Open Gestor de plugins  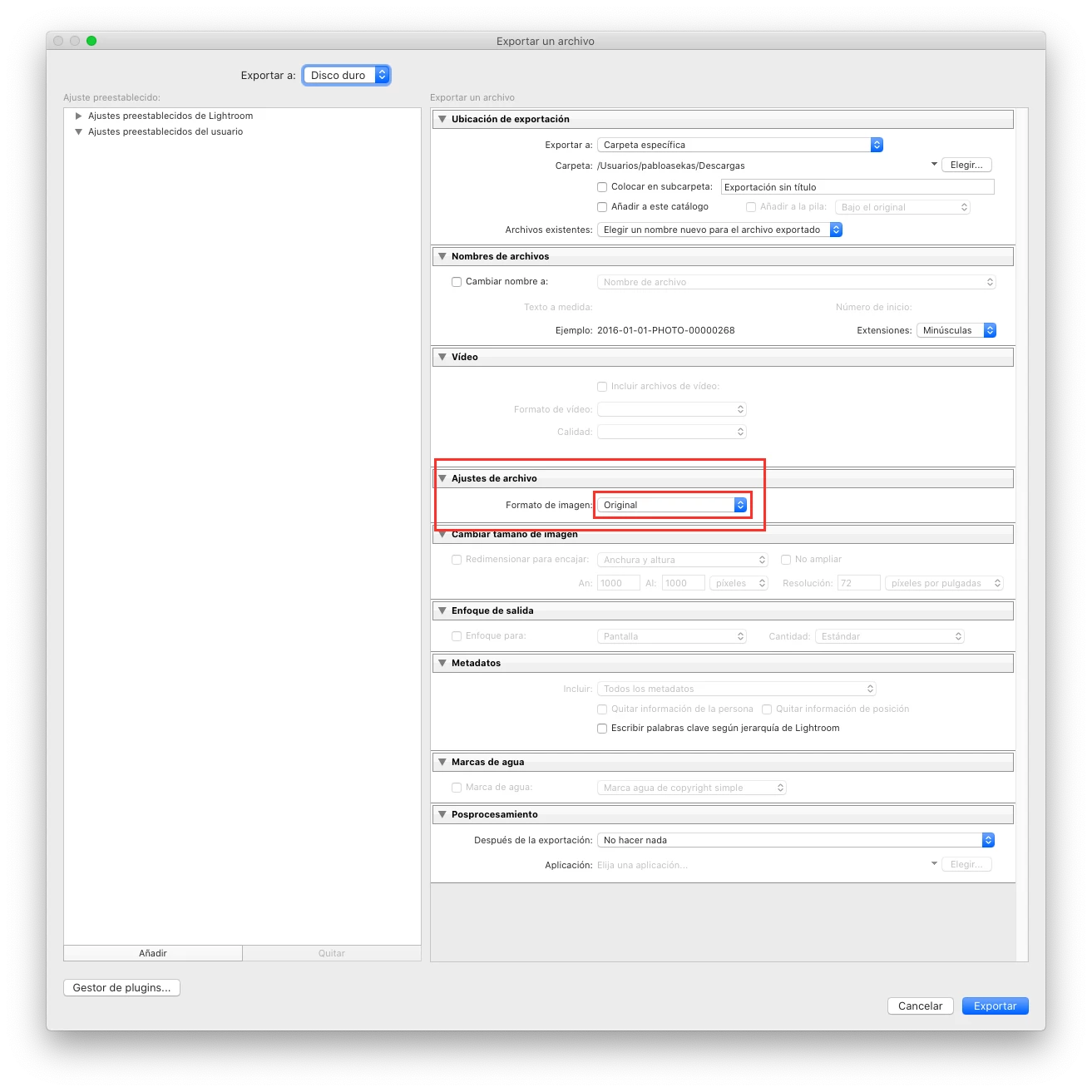(121, 987)
